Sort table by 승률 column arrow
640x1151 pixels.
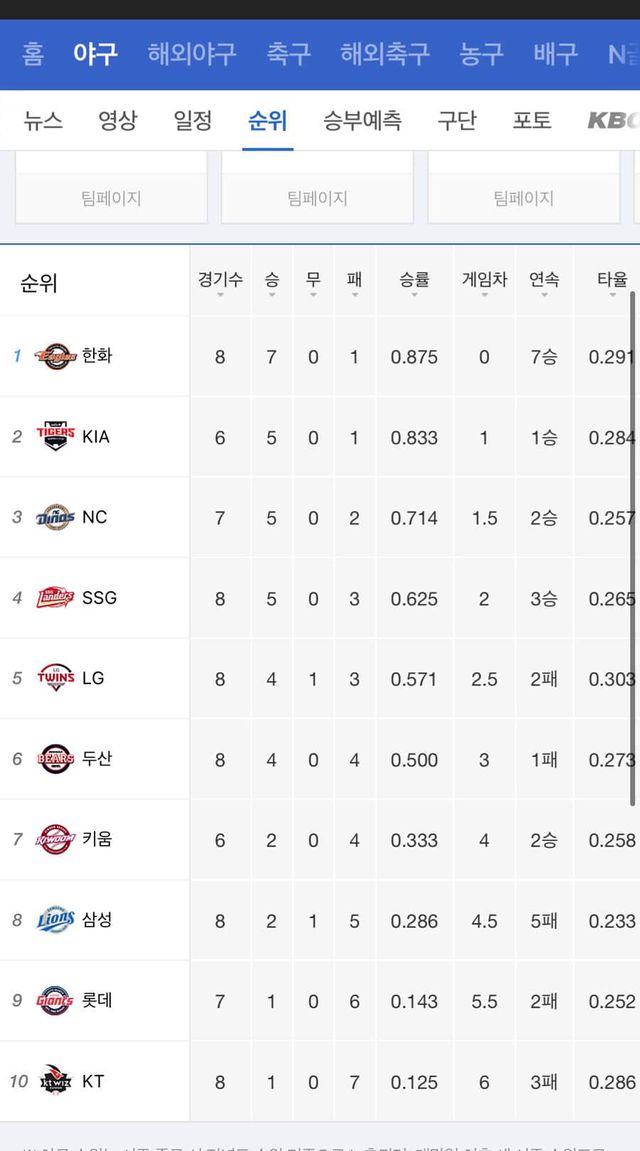coord(414,294)
